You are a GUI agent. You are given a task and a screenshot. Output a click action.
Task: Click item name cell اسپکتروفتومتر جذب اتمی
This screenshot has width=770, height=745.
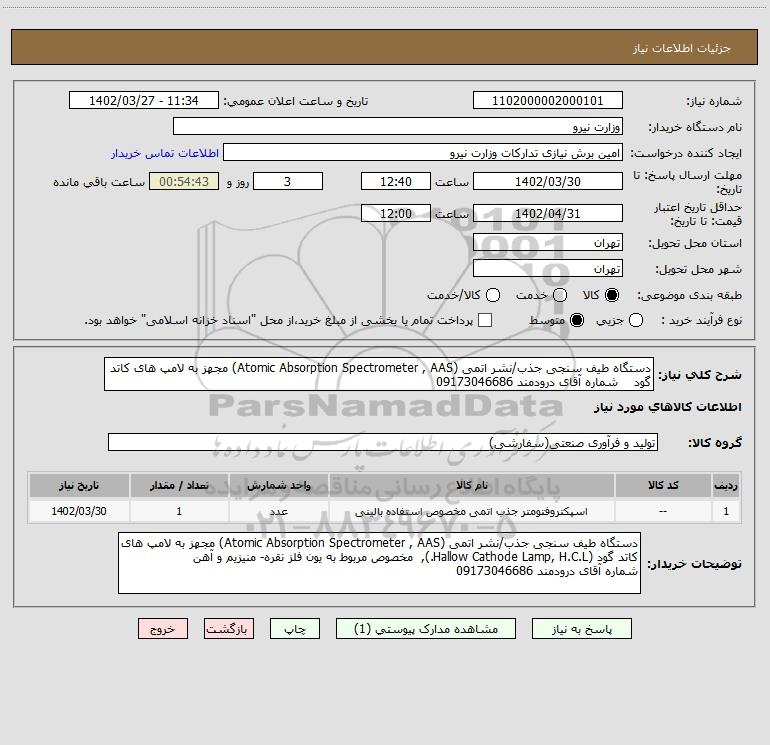point(471,511)
